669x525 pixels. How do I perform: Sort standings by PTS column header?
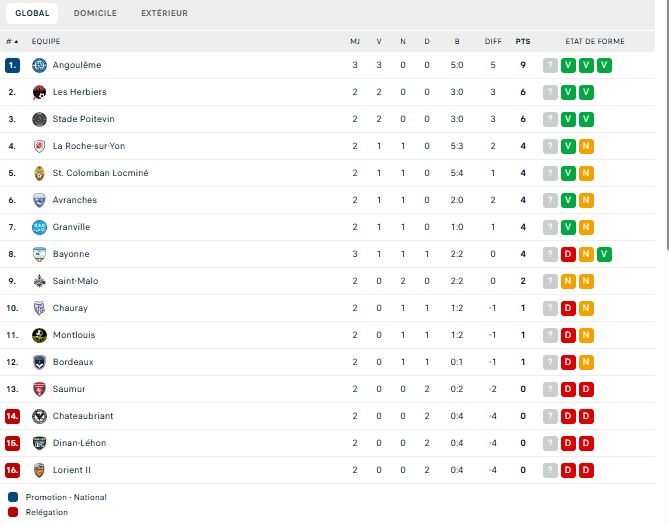coord(523,41)
